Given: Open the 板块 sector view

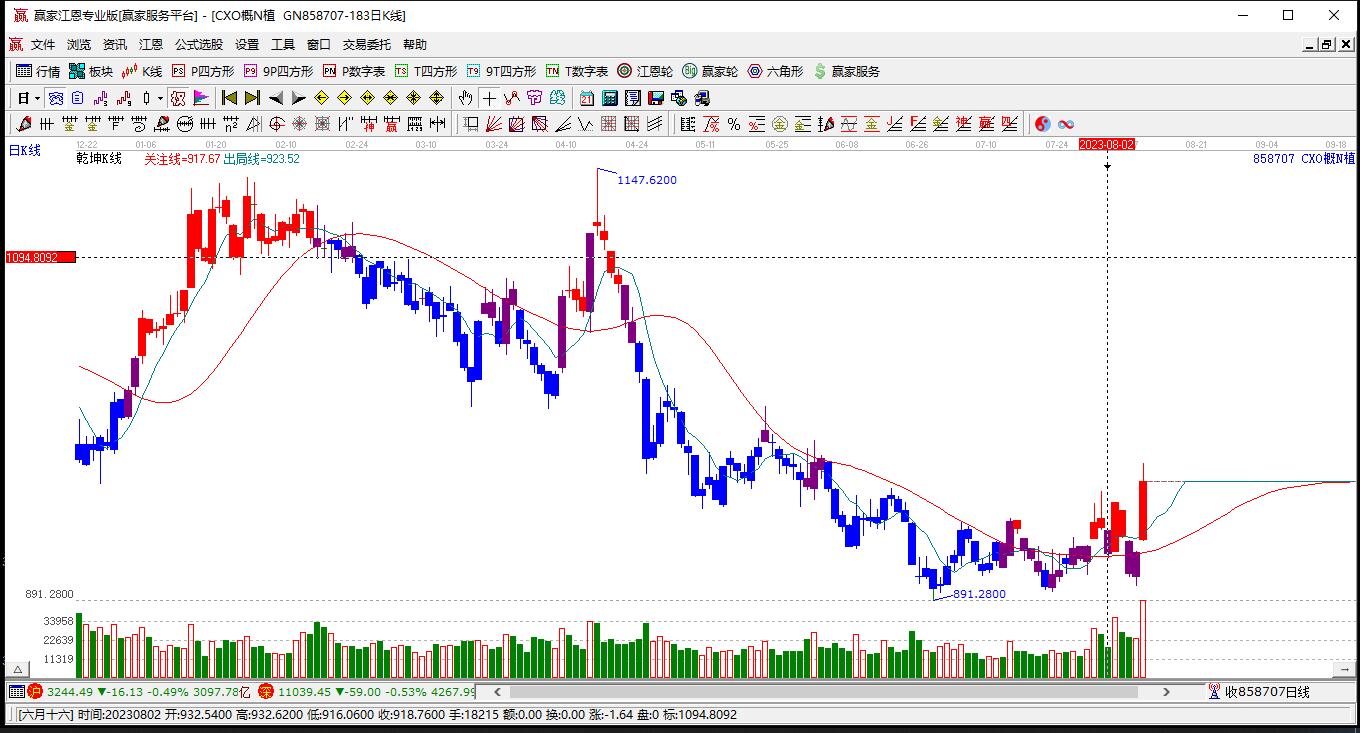Looking at the screenshot, I should click(x=91, y=71).
